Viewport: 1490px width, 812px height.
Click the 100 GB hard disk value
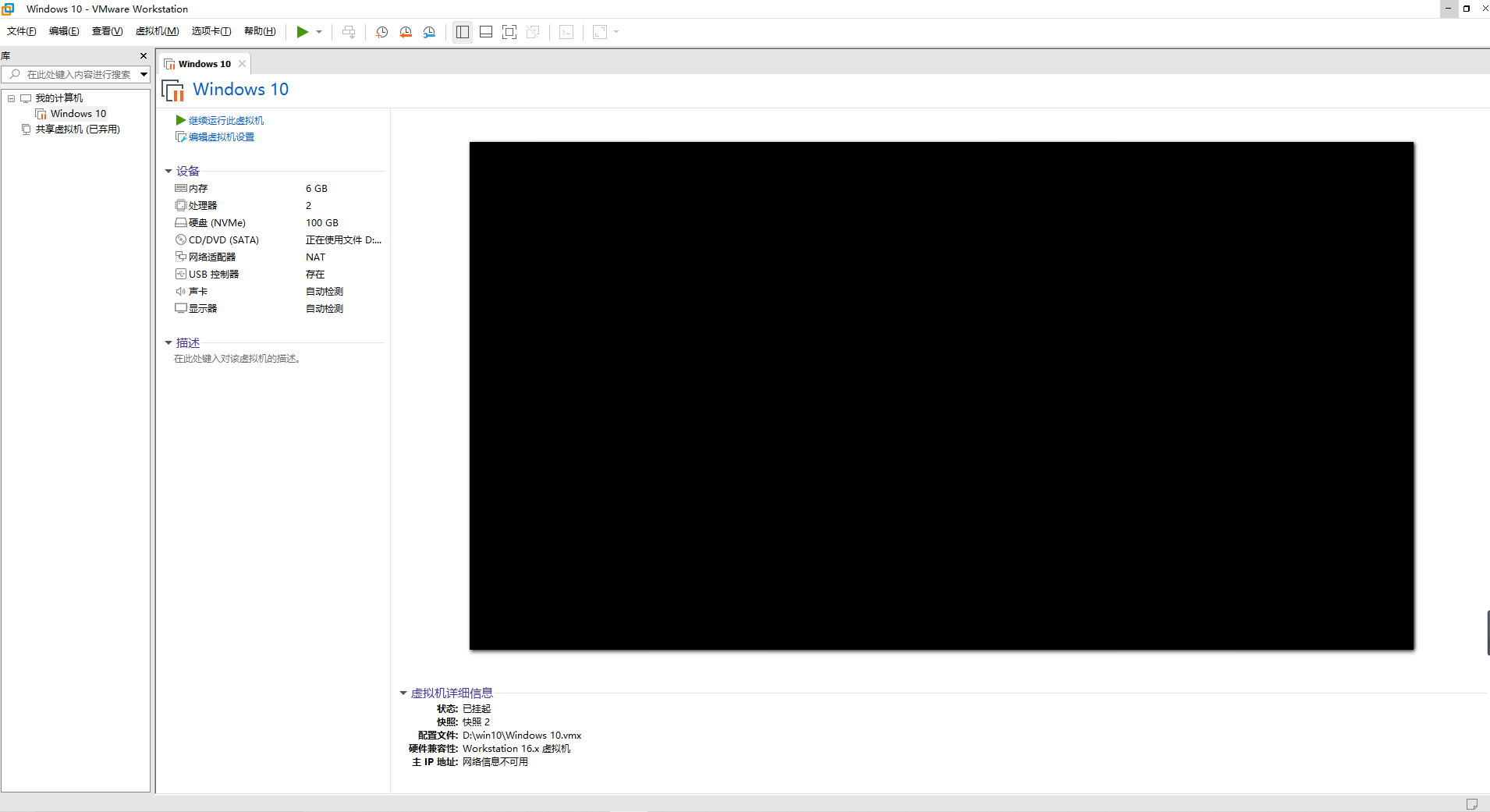pyautogui.click(x=322, y=223)
